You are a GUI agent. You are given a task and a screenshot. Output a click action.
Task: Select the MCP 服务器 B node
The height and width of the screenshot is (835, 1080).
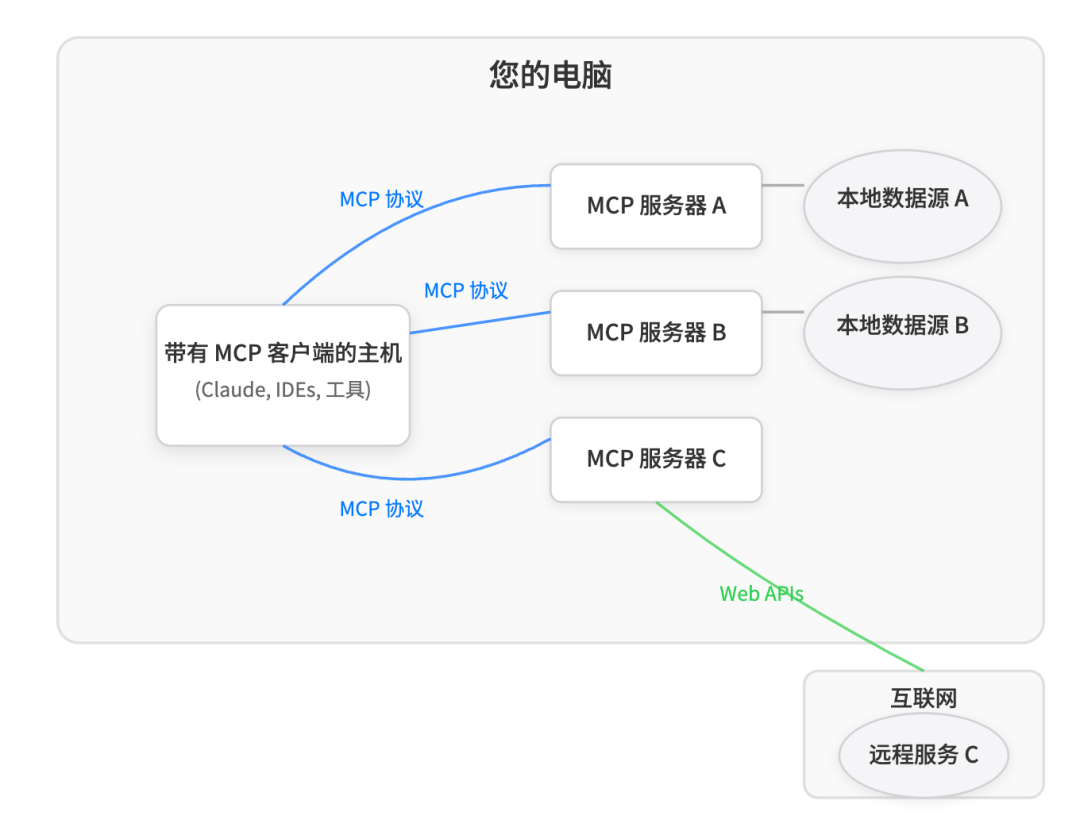(x=655, y=333)
